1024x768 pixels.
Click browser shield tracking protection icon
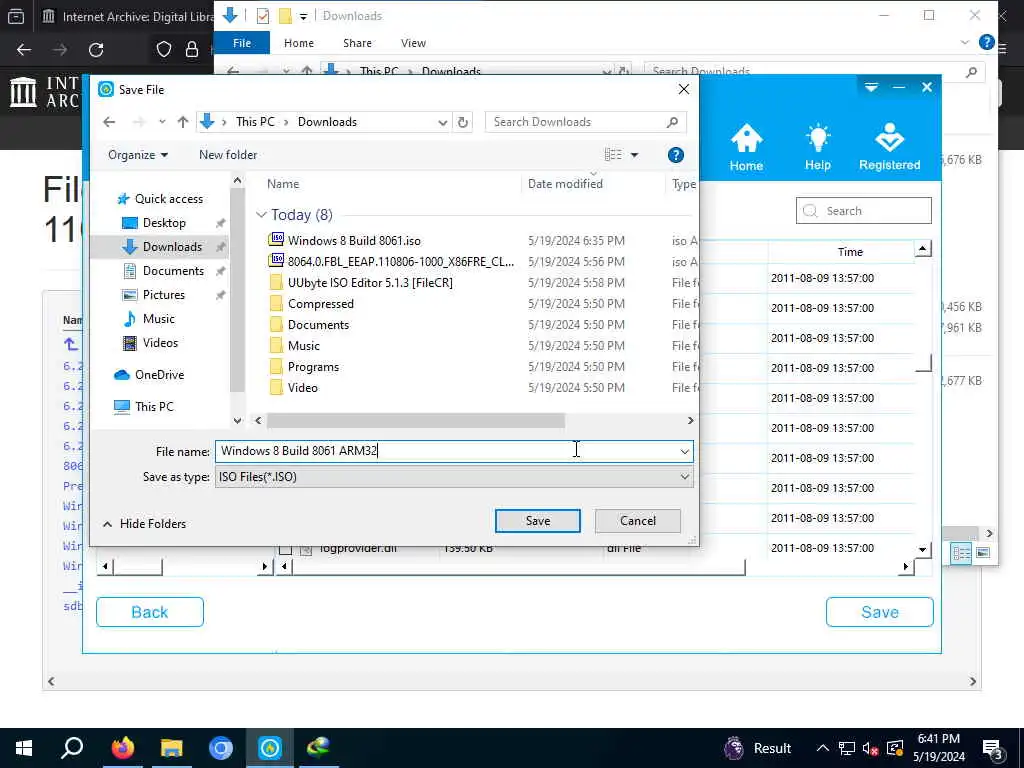164,50
